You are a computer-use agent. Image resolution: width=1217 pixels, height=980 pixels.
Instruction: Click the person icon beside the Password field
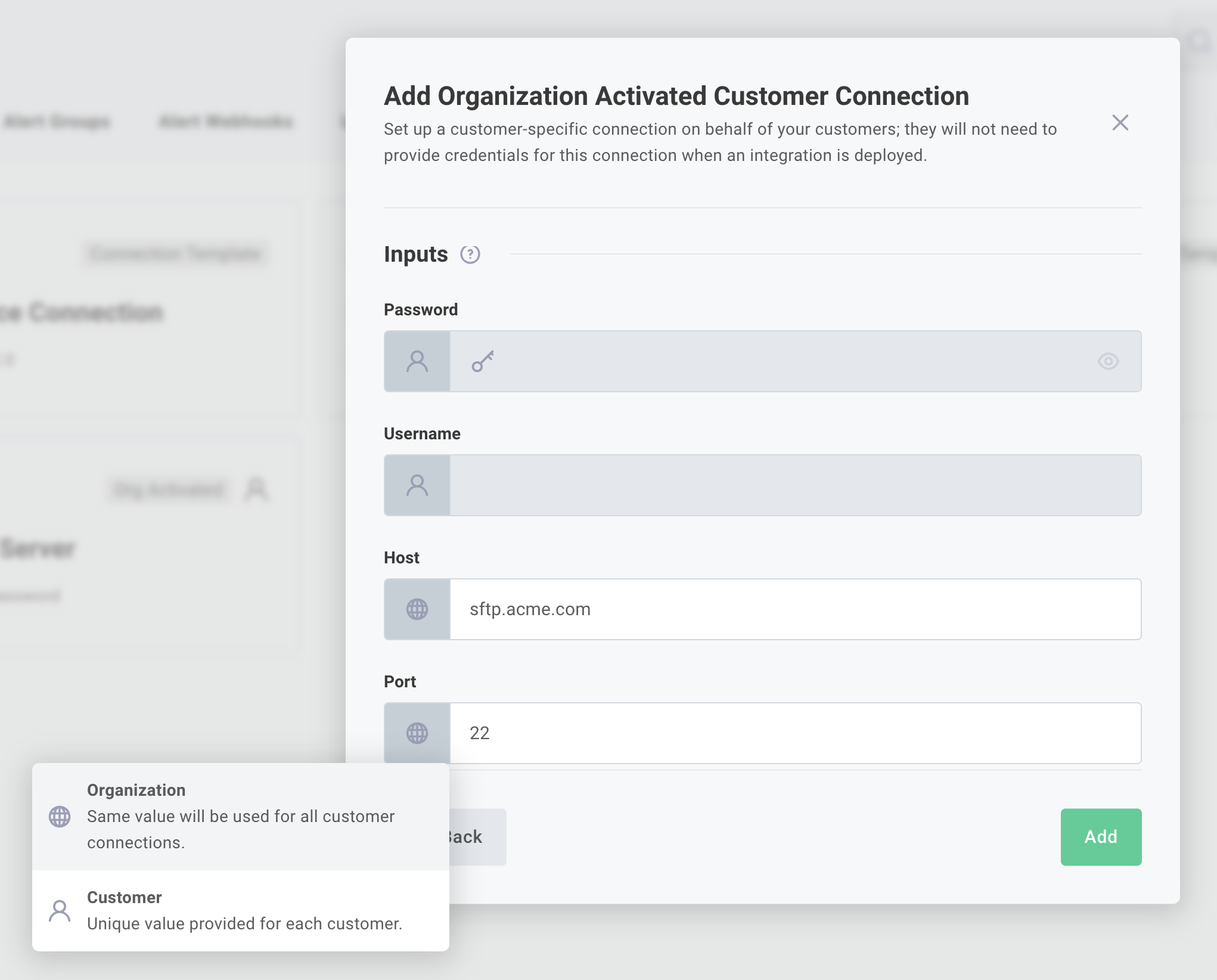pyautogui.click(x=417, y=361)
